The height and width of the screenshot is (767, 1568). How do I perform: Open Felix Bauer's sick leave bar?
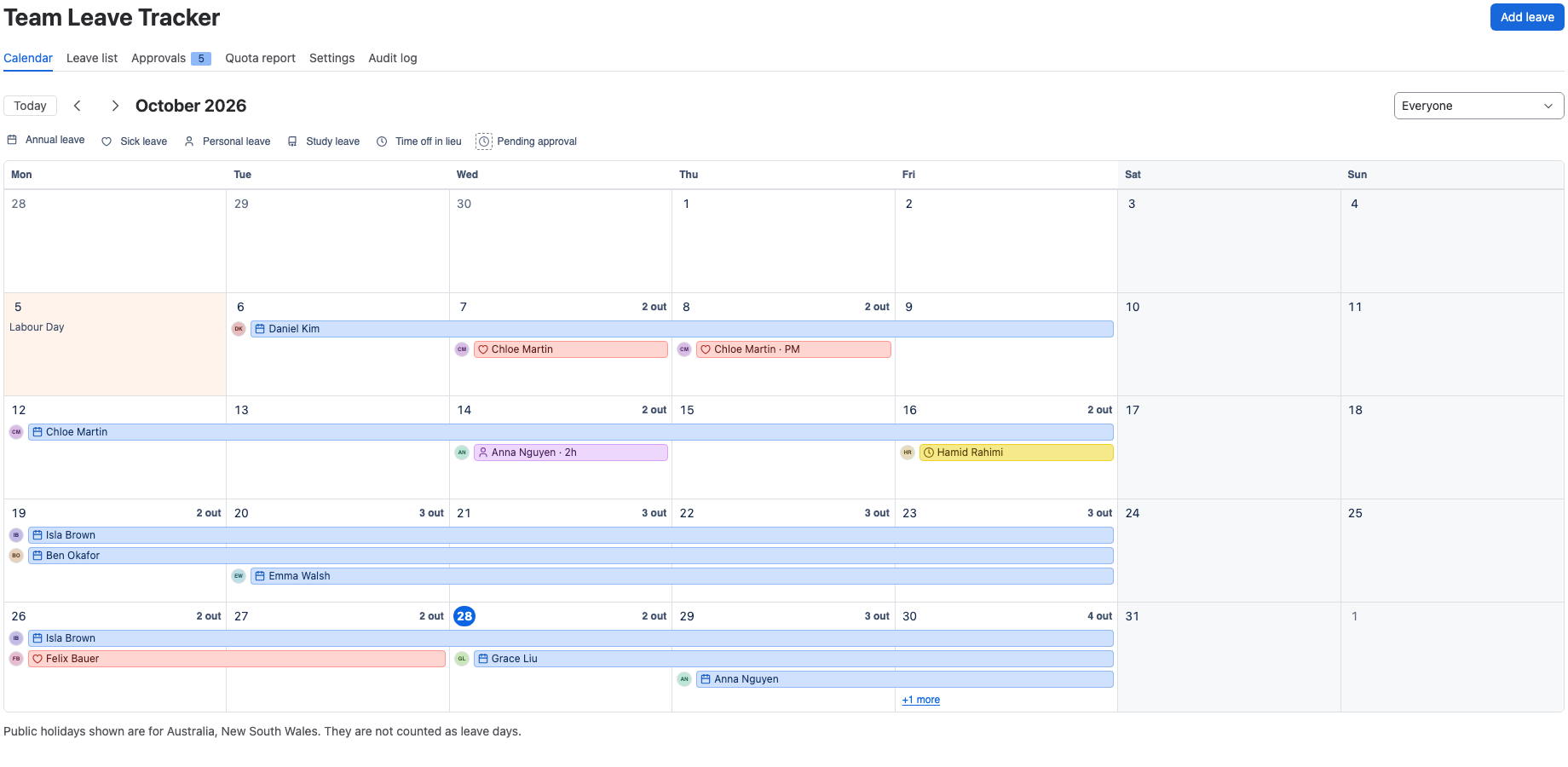pos(237,659)
